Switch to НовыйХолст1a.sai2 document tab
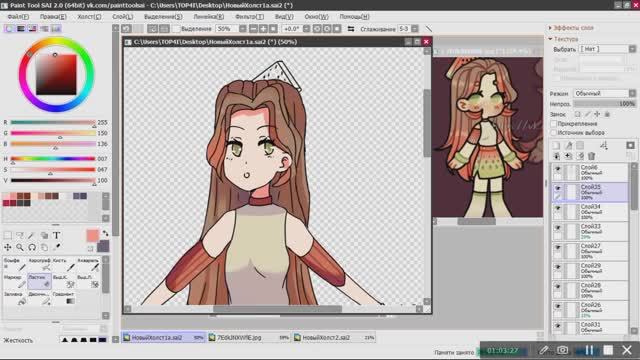Image resolution: width=640 pixels, height=360 pixels. [x=163, y=338]
